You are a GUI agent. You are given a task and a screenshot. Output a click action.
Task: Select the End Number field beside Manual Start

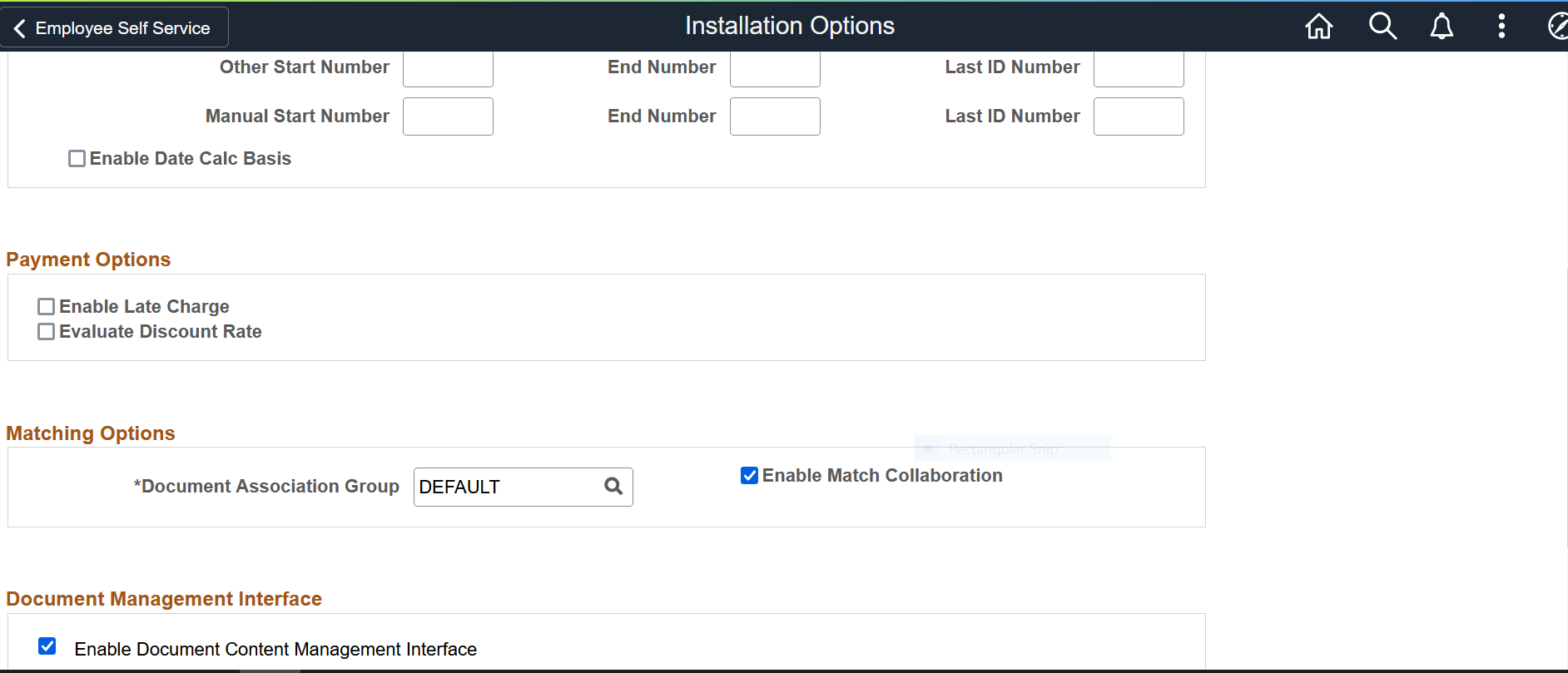point(775,116)
